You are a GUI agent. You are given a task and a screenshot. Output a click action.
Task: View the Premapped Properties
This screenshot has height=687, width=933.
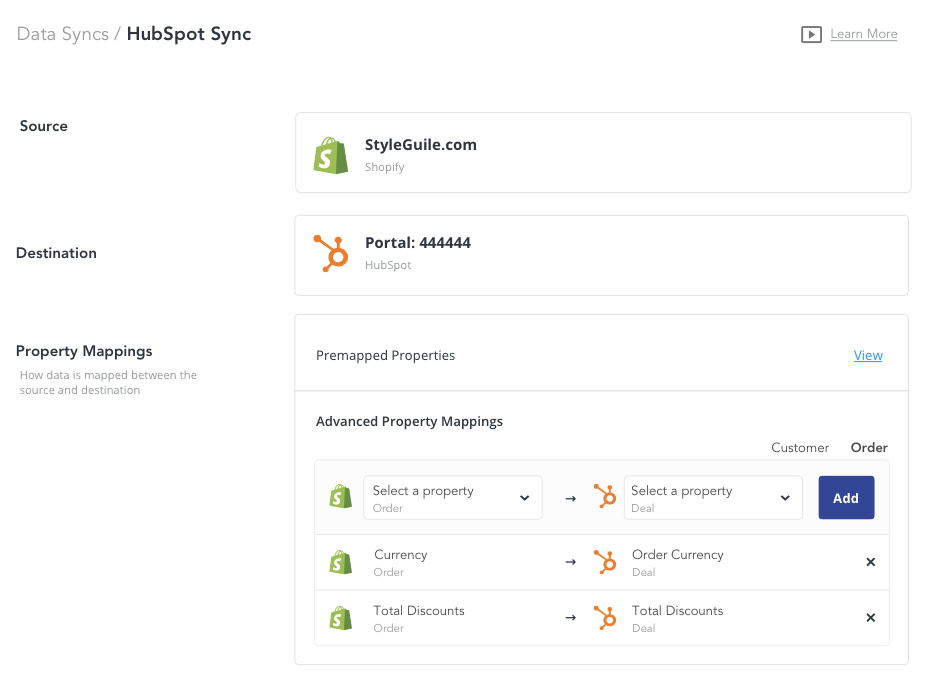[868, 355]
